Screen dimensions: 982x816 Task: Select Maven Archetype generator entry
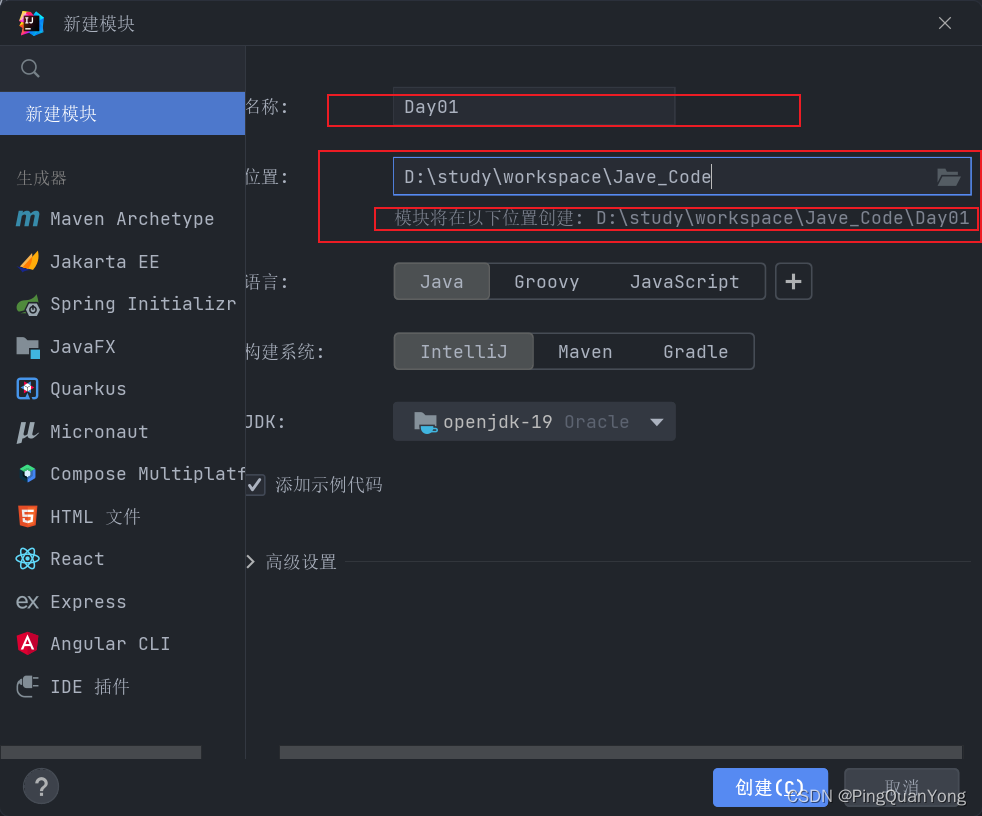(x=122, y=219)
